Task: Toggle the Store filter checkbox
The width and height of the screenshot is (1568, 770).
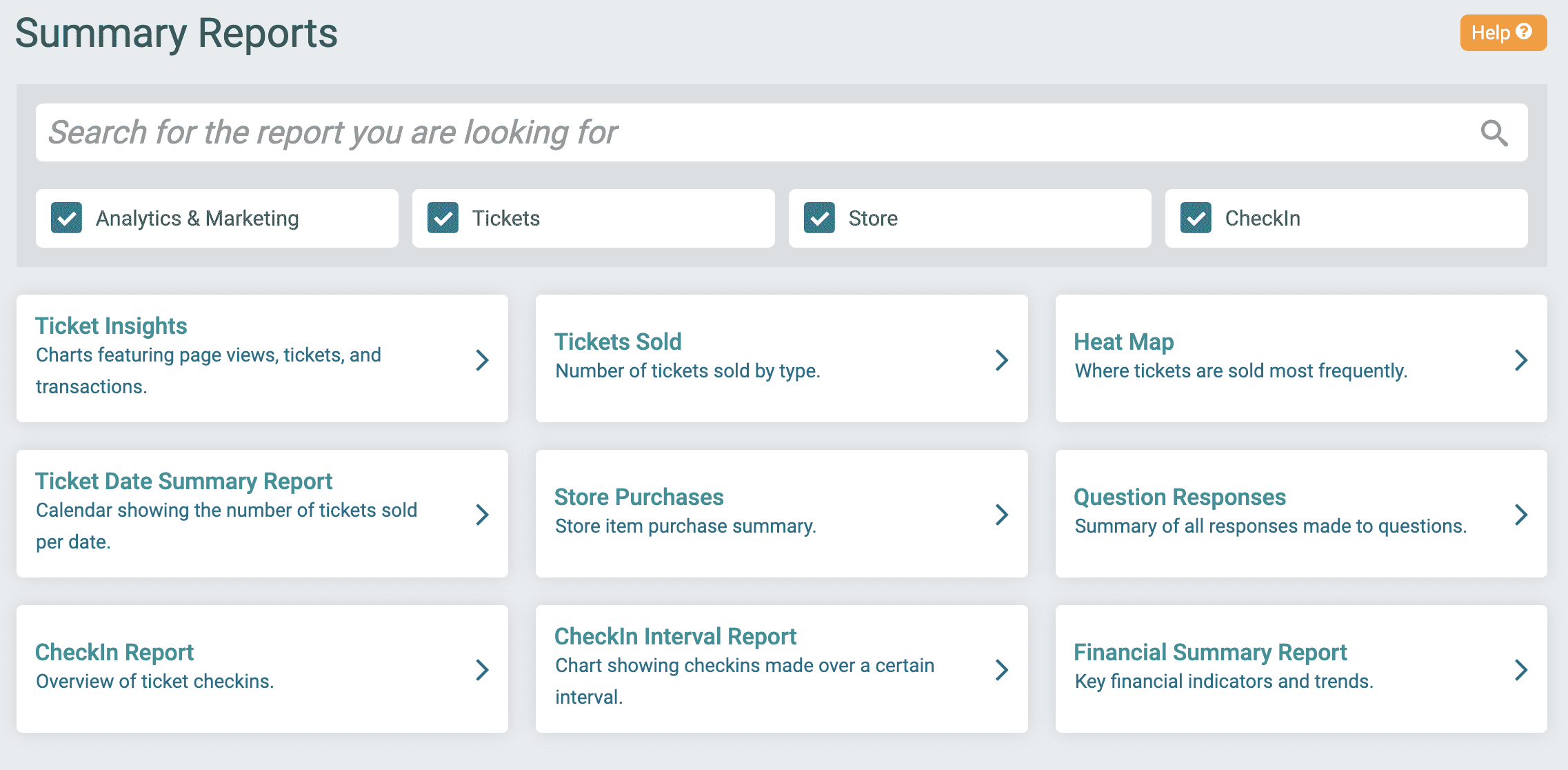Action: [x=819, y=218]
